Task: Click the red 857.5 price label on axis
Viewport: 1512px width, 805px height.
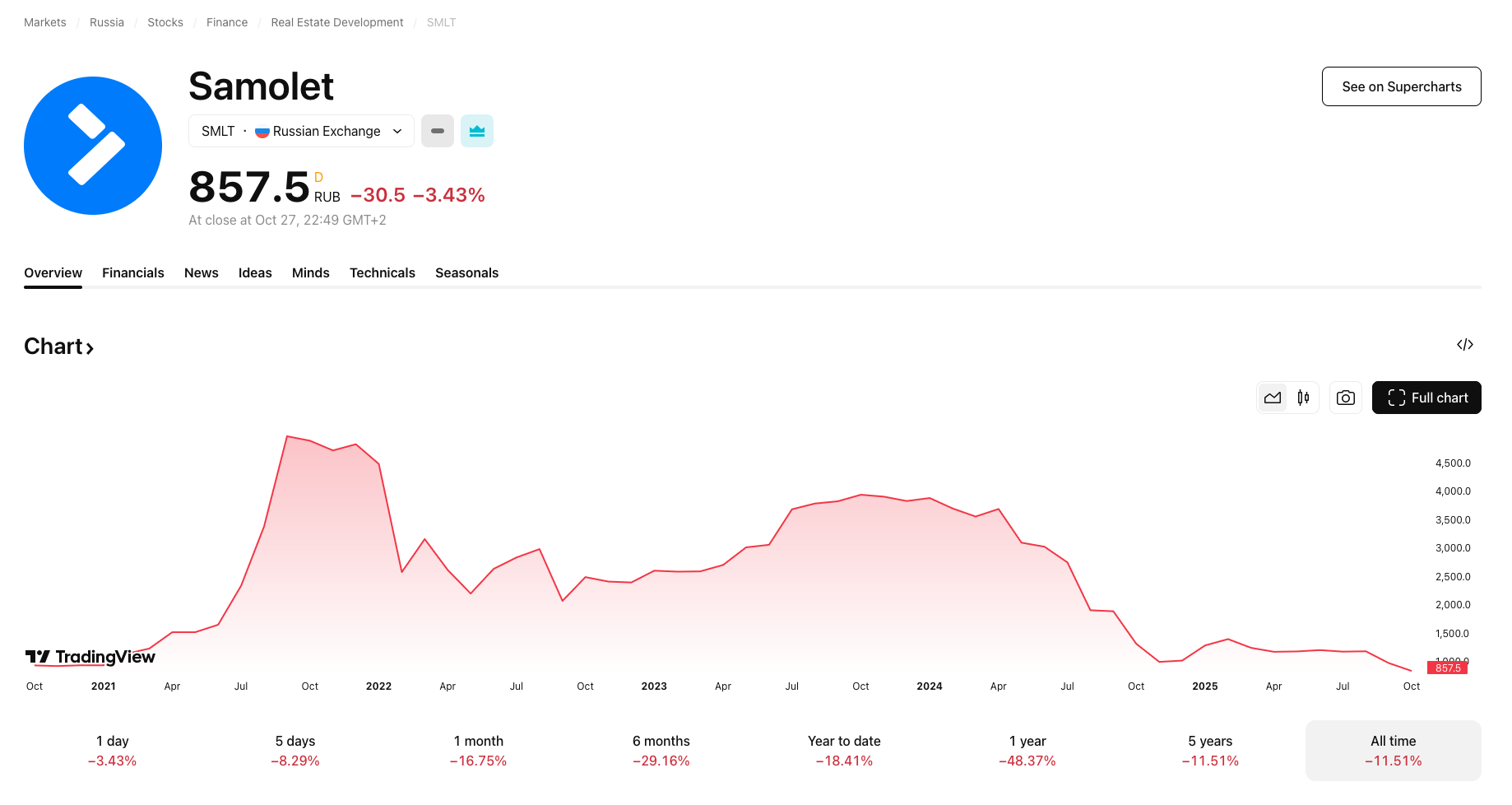Action: tap(1448, 668)
